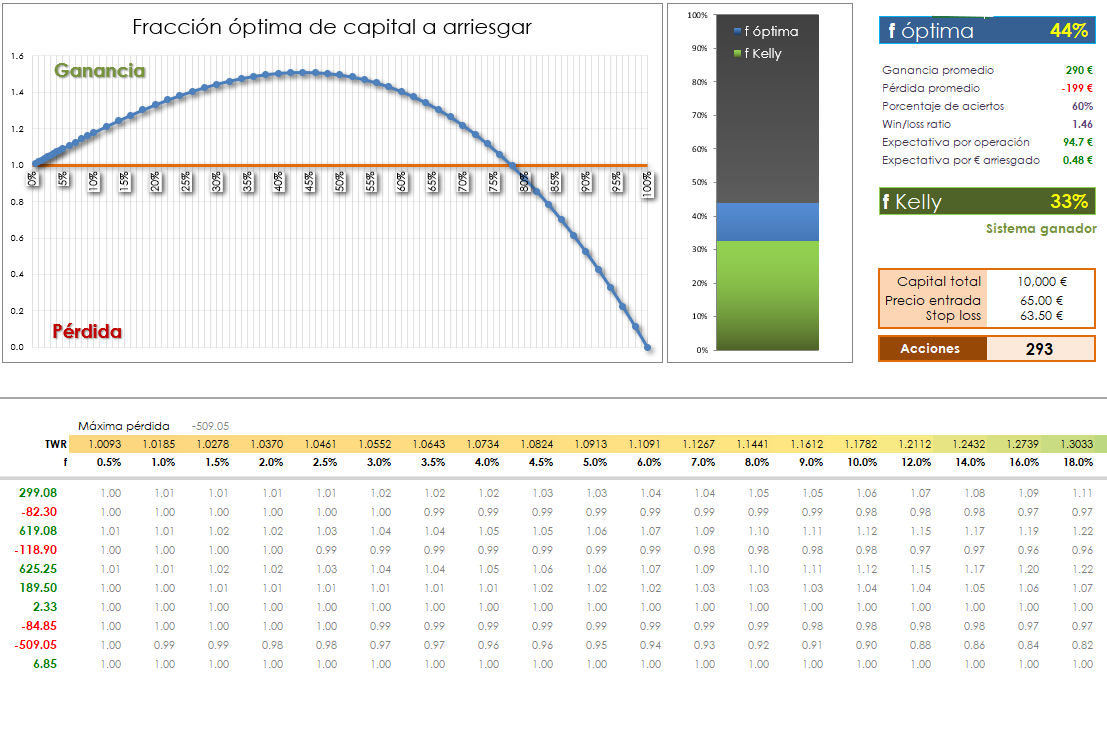Screen dimensions: 1107x736
Task: Click the 'Sistema ganador' text
Action: 1040,229
